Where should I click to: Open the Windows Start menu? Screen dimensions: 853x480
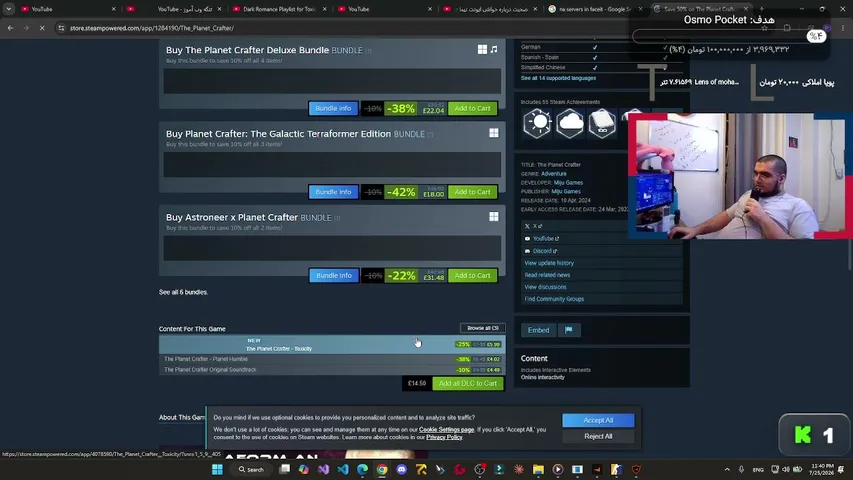point(217,469)
